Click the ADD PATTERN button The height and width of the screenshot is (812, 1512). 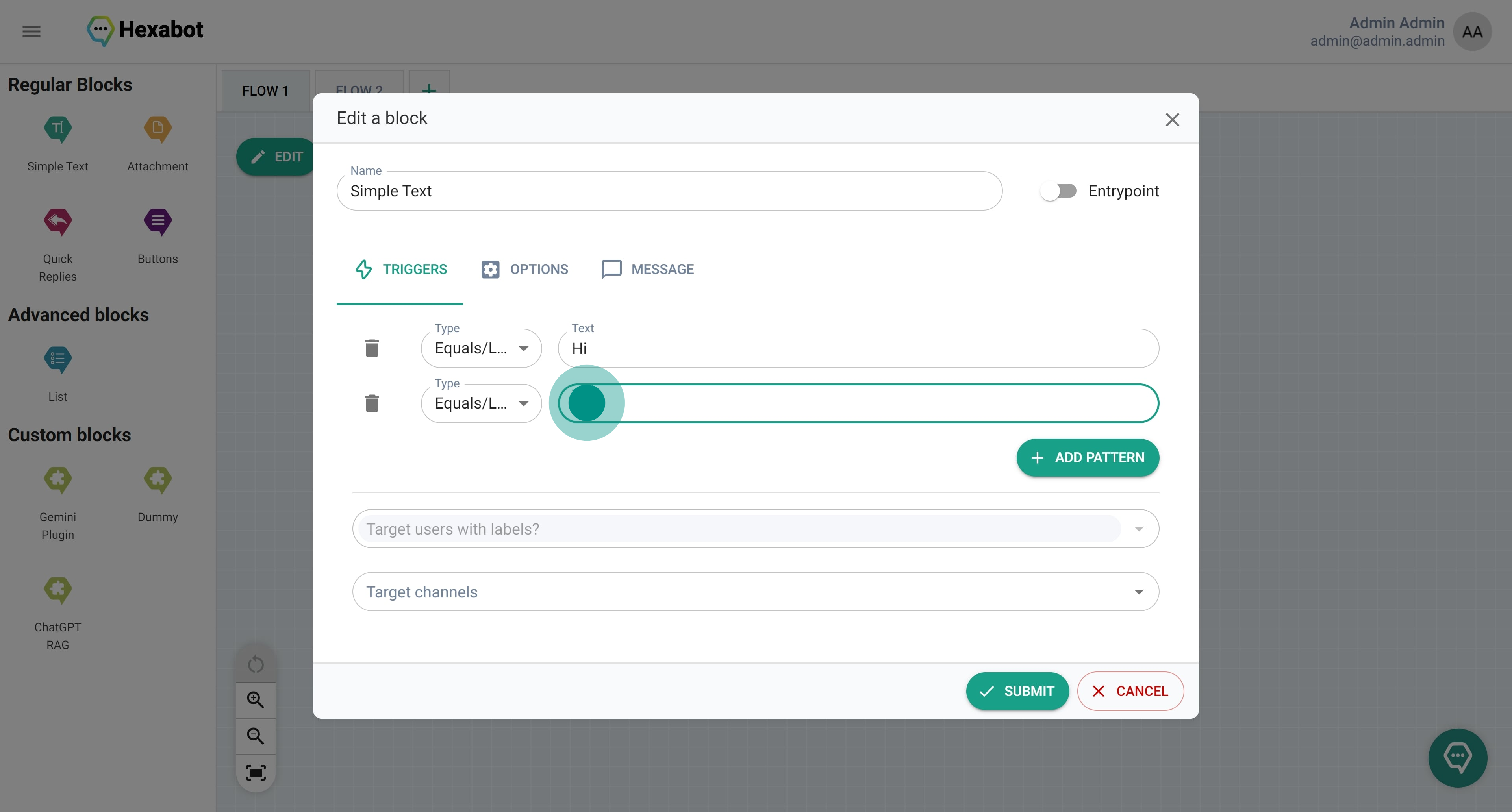1088,458
